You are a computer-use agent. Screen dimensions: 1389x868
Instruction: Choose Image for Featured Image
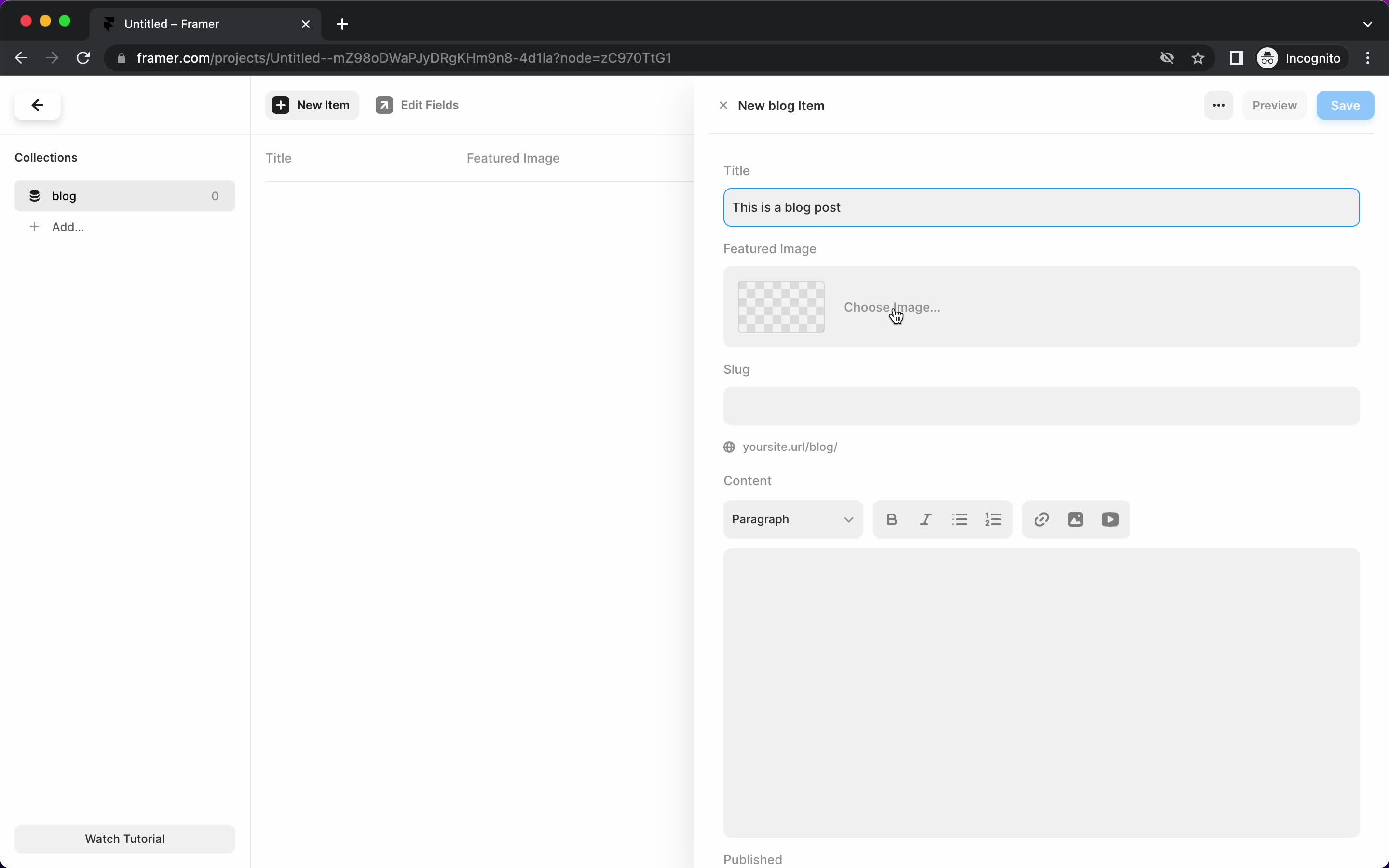[x=891, y=307]
